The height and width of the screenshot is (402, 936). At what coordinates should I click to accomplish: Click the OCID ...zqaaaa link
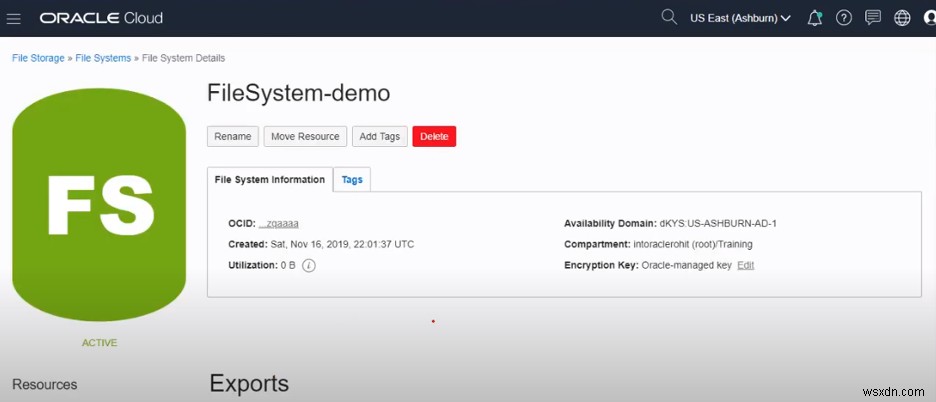point(279,223)
